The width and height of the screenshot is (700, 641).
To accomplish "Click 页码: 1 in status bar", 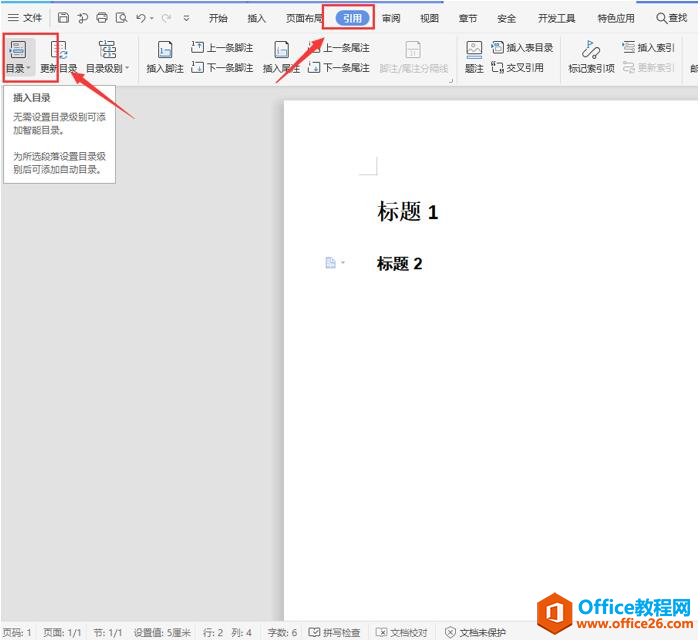I will point(17,633).
